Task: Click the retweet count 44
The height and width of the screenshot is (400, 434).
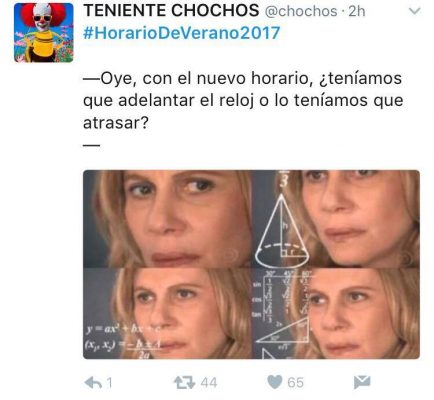Action: pyautogui.click(x=209, y=383)
